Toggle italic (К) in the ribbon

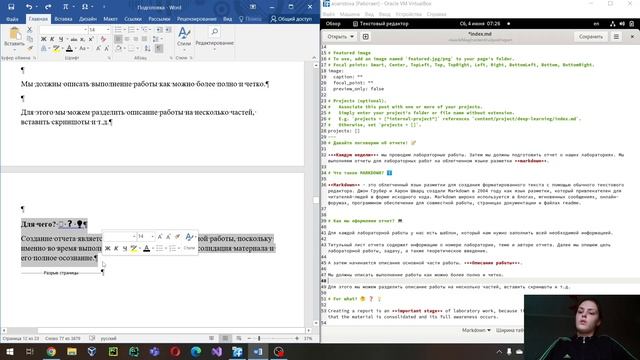click(x=52, y=39)
